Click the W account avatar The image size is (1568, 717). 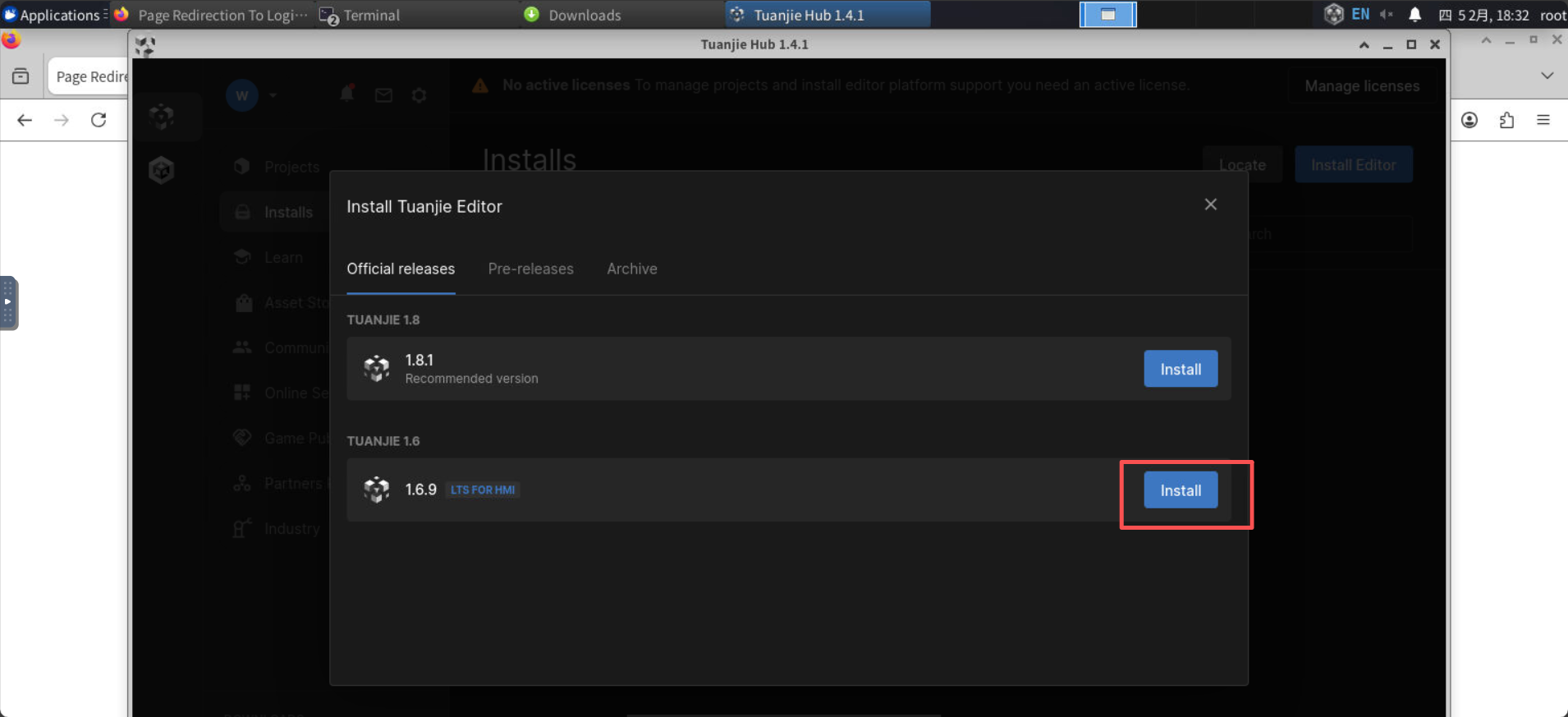242,95
